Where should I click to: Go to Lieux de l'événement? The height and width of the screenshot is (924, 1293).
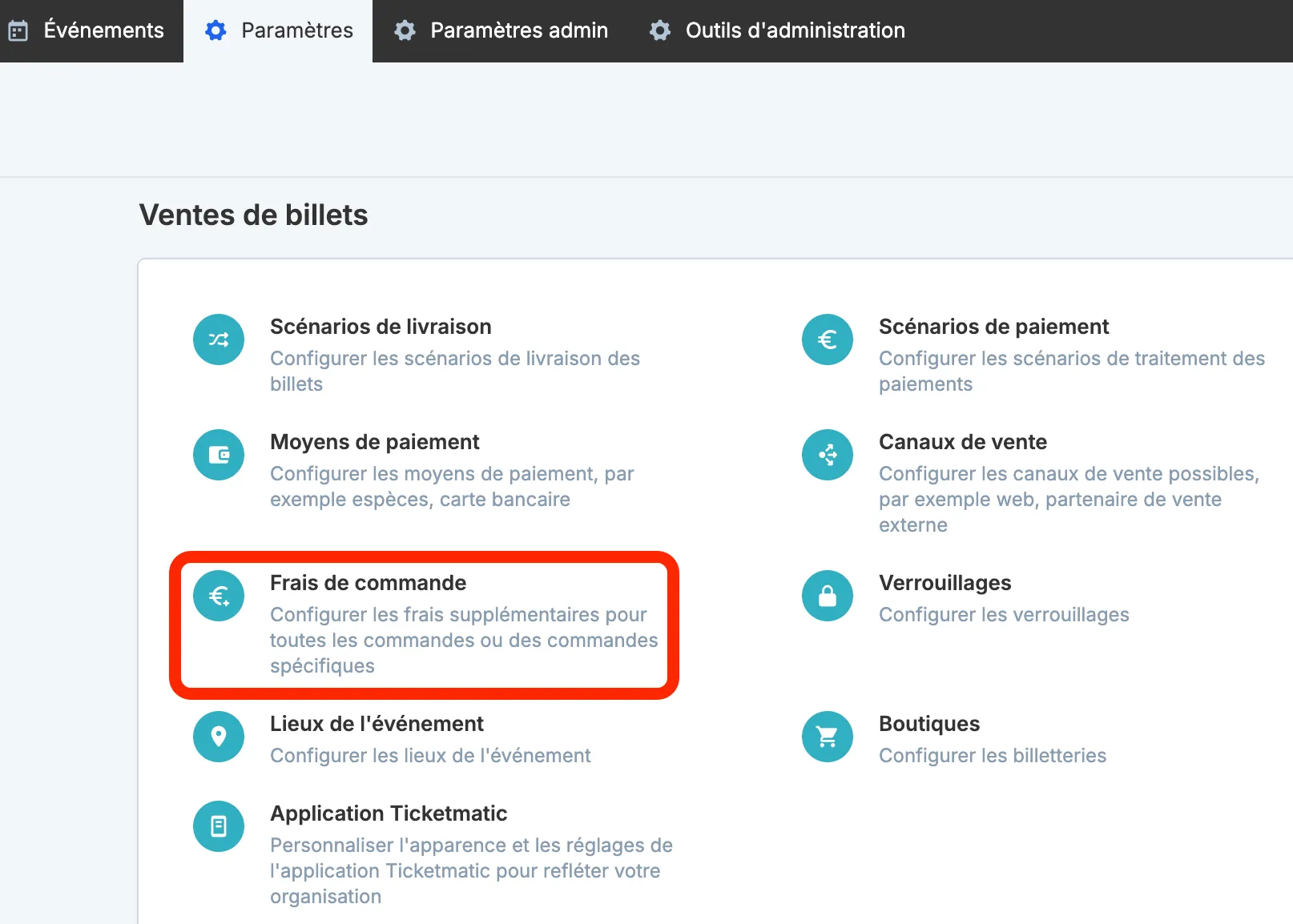377,724
